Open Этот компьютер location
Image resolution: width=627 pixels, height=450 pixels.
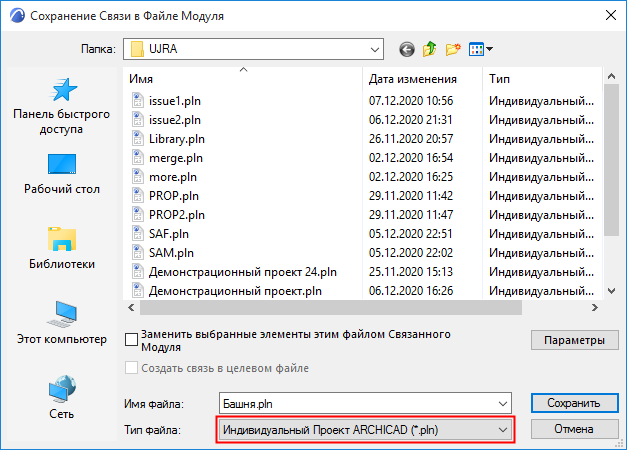pyautogui.click(x=62, y=323)
